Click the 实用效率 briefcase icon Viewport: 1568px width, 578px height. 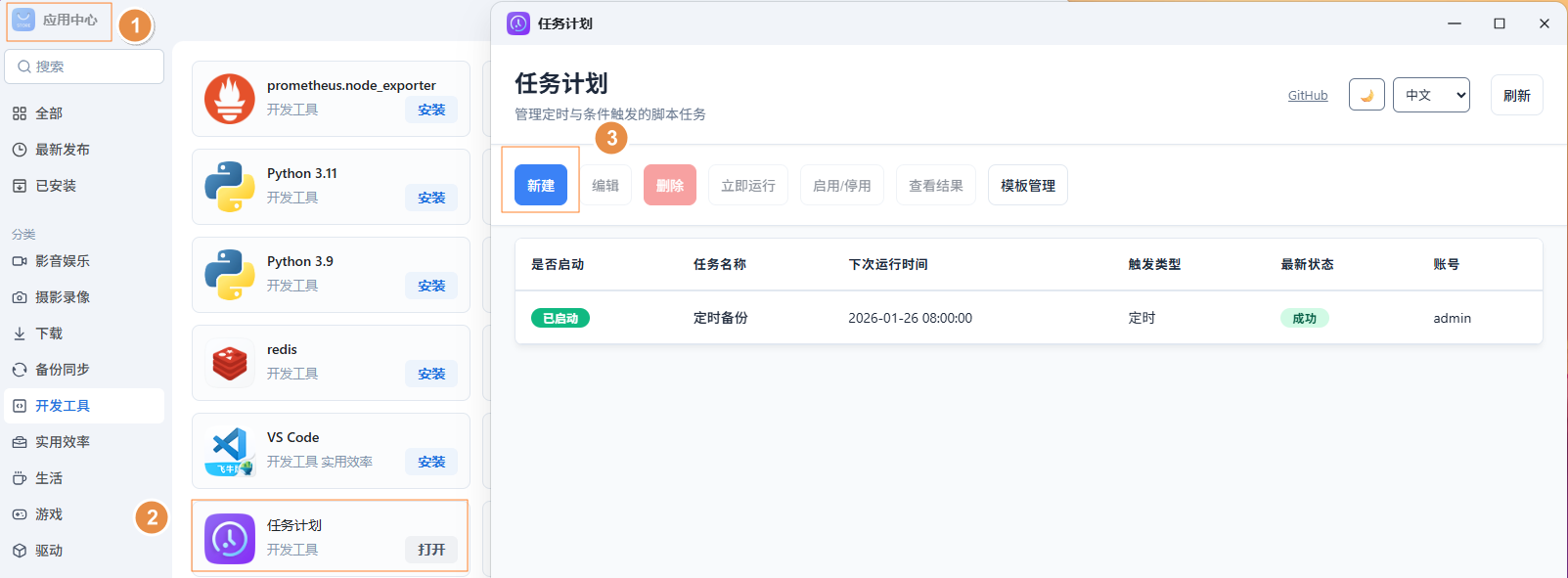coord(20,442)
